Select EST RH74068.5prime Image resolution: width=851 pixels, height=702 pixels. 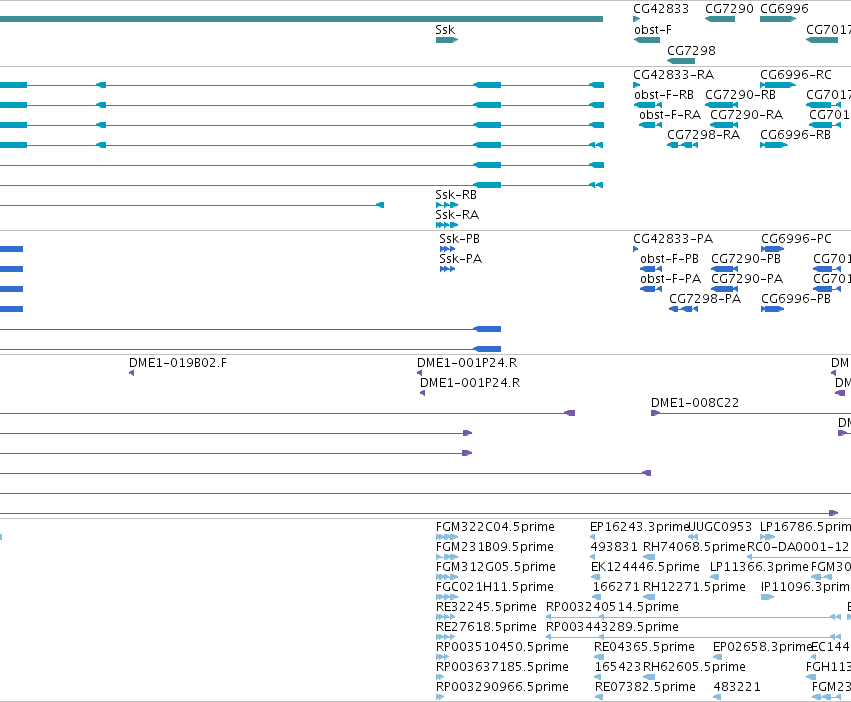[694, 547]
